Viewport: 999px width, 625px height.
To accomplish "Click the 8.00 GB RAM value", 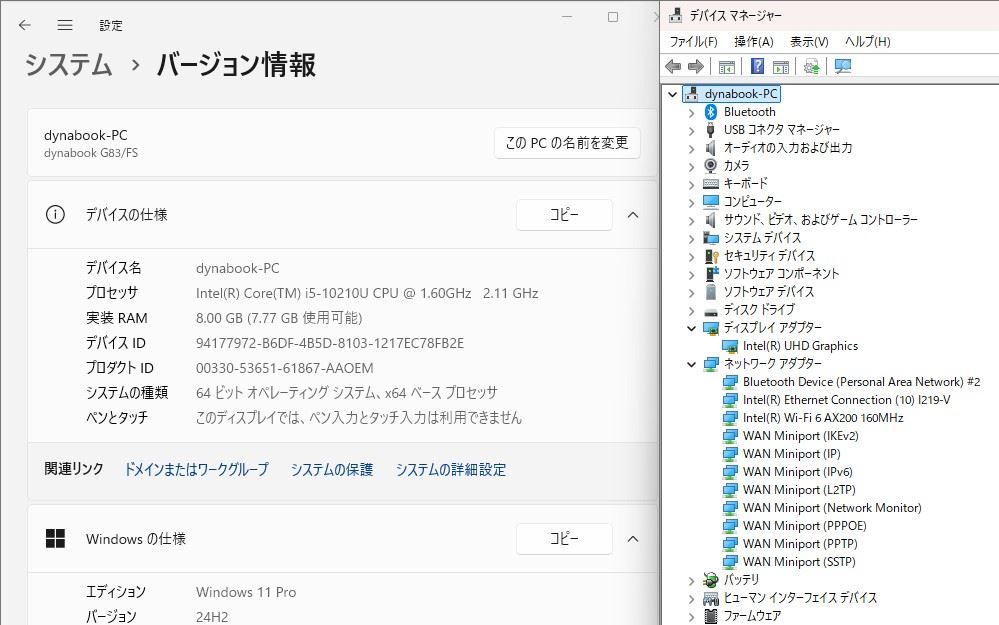I will pyautogui.click(x=279, y=318).
